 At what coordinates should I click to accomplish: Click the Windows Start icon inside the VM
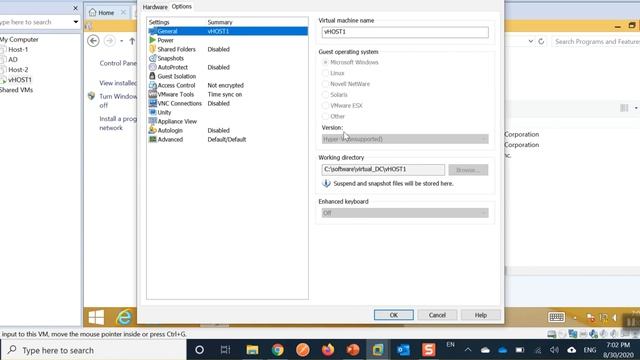tap(96, 317)
